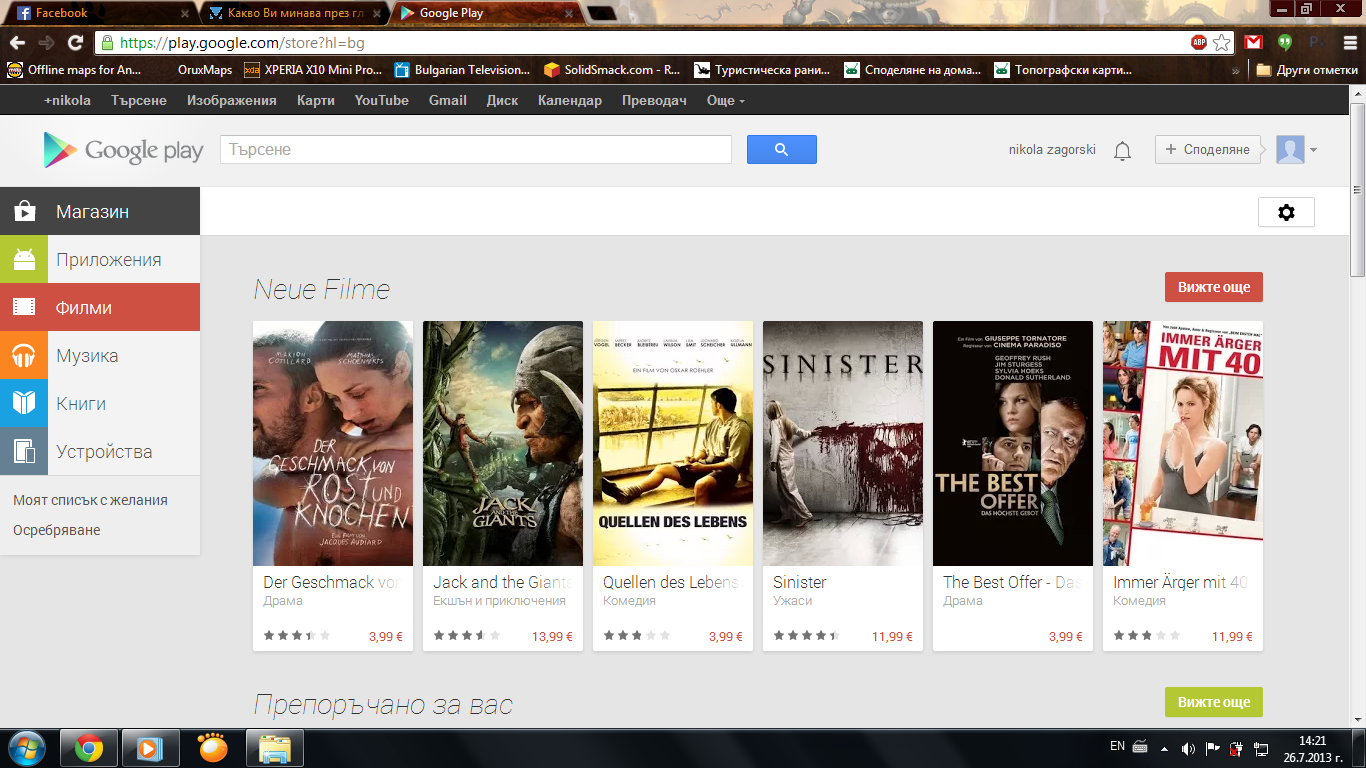
Task: Select the Google Play tab
Action: [488, 13]
